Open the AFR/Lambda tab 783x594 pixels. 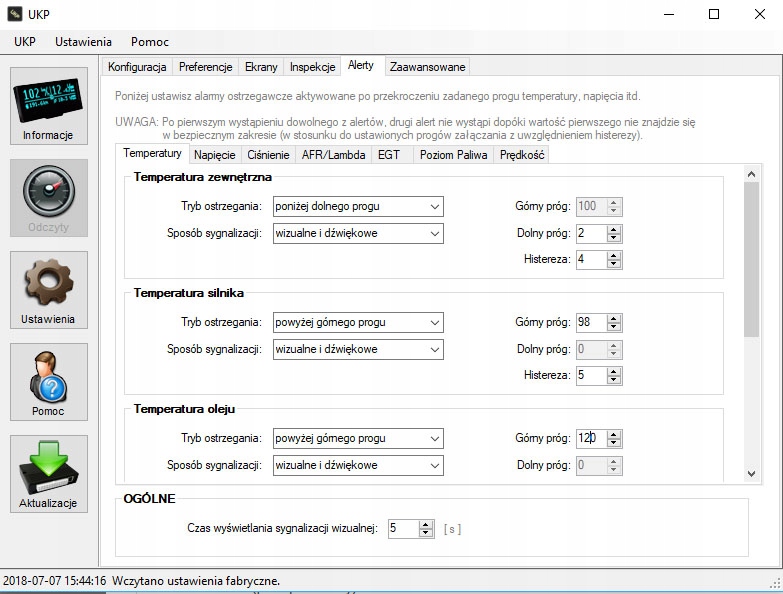click(335, 155)
